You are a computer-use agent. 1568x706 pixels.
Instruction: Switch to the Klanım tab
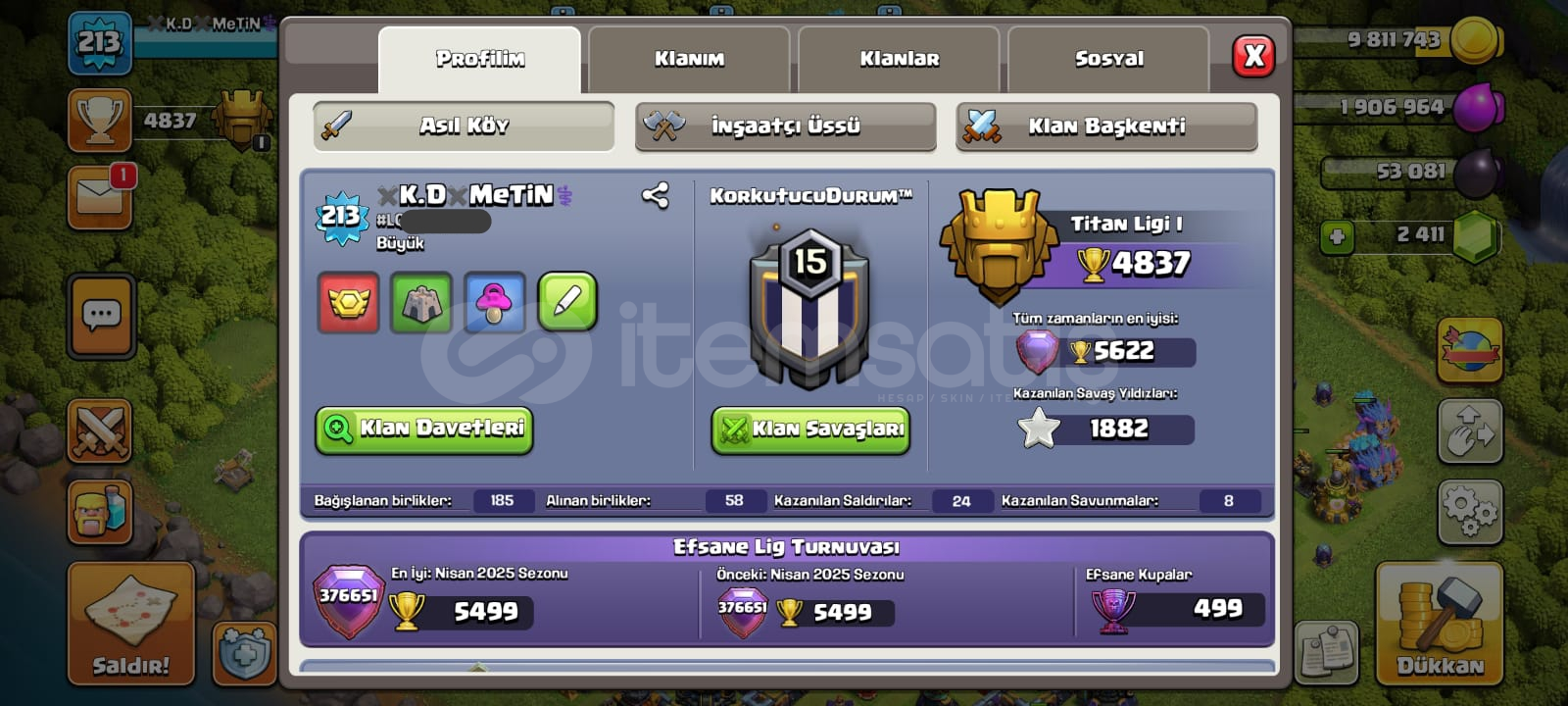click(x=689, y=59)
